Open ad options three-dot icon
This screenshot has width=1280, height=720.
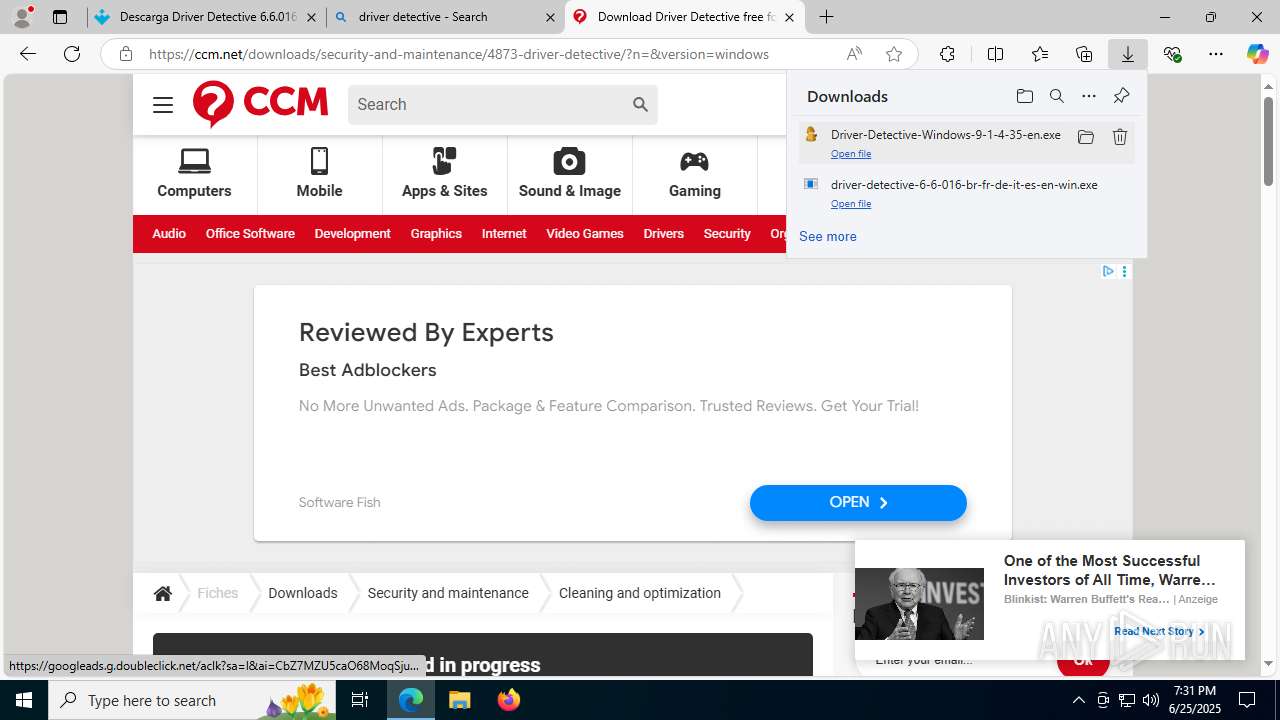click(x=1125, y=271)
